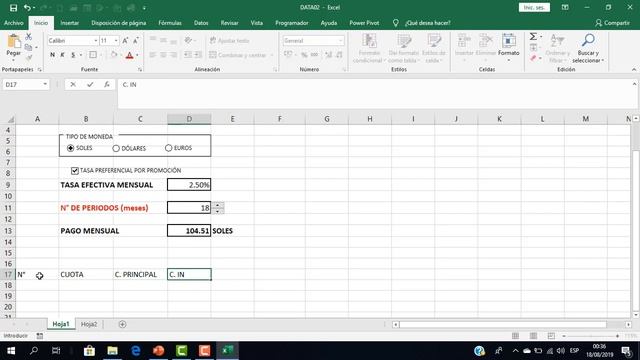Increase periods with spinner up arrow
The height and width of the screenshot is (360, 640).
(218, 205)
